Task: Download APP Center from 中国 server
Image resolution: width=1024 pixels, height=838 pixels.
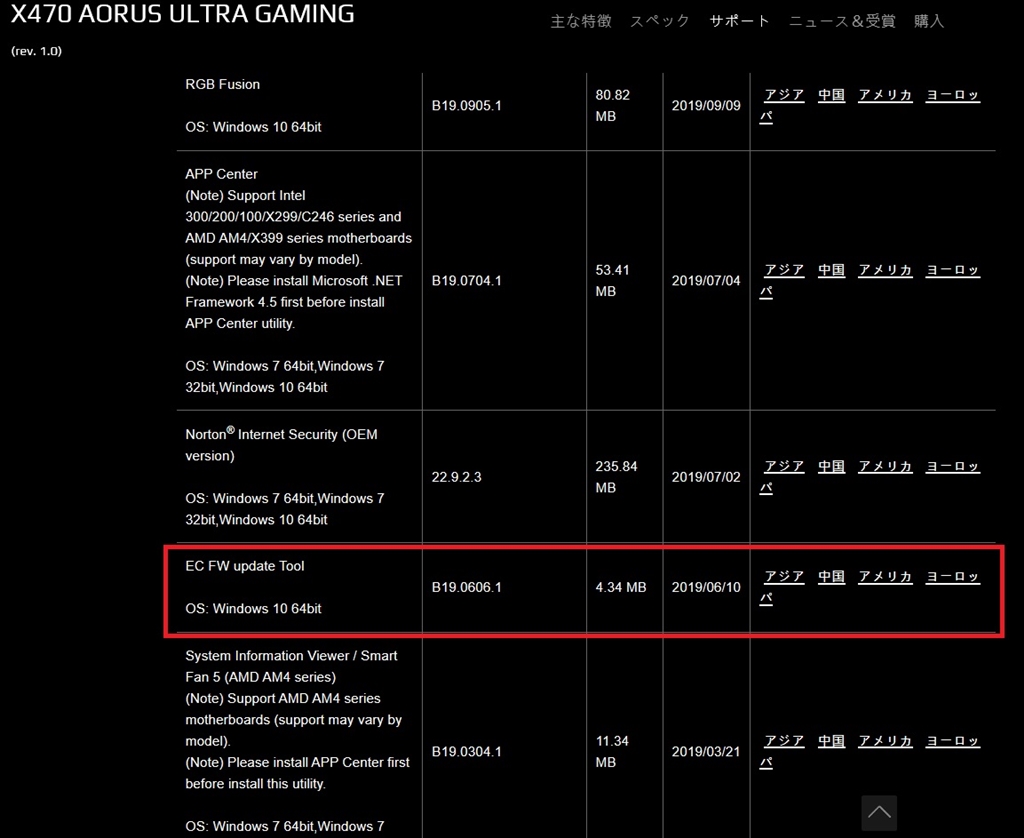Action: [831, 270]
